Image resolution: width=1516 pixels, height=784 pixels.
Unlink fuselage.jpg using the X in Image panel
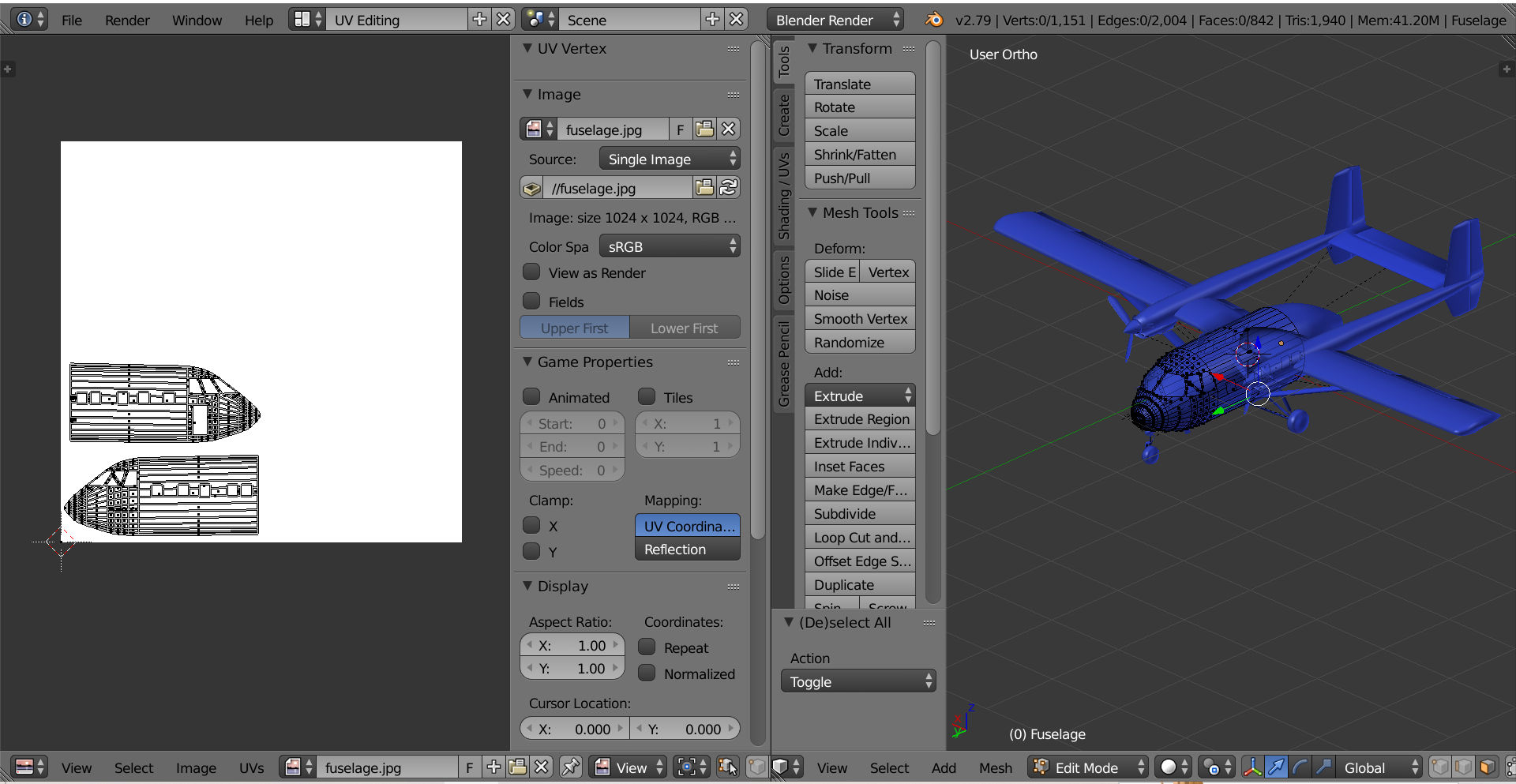pyautogui.click(x=728, y=129)
